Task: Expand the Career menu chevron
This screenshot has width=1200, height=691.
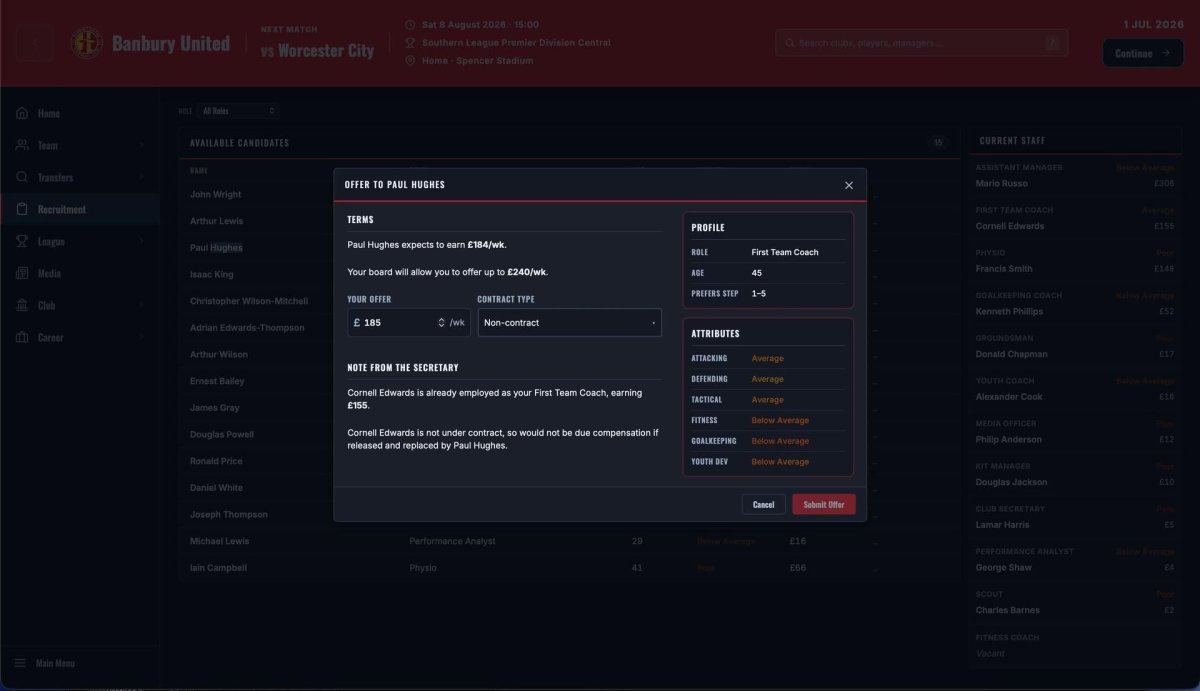Action: click(x=141, y=337)
